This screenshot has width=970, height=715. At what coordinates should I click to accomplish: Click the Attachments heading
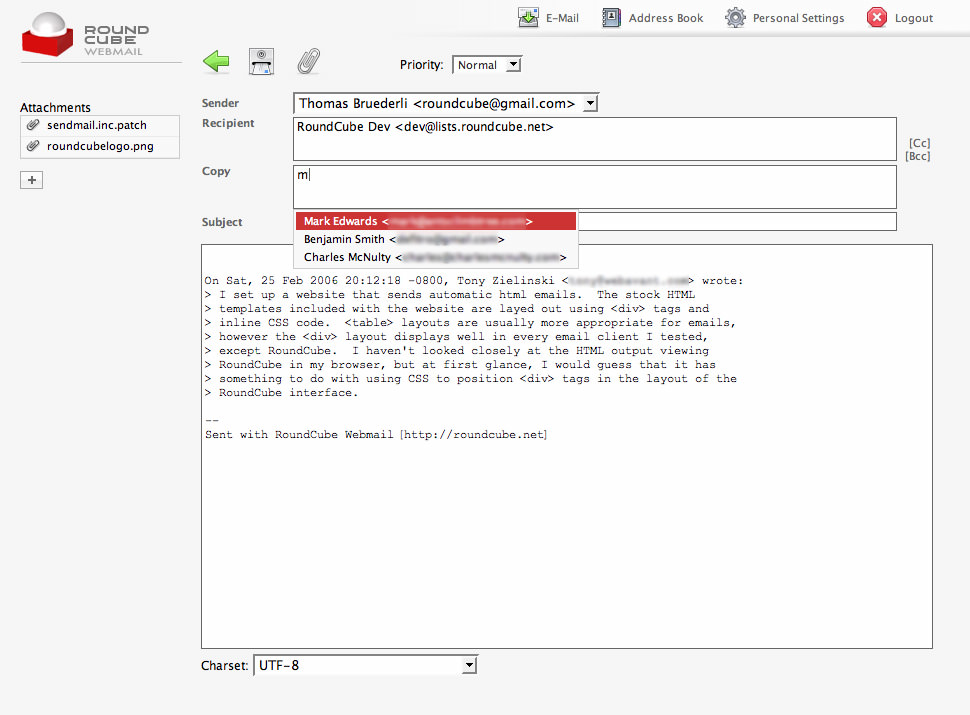(55, 108)
